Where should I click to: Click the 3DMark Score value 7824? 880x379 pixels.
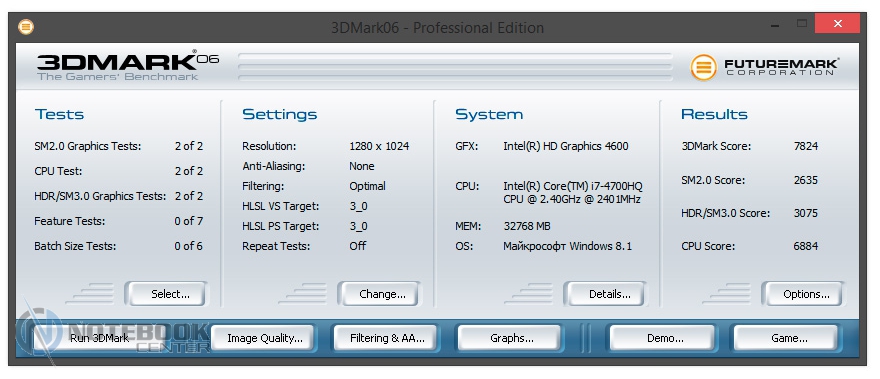tap(806, 146)
